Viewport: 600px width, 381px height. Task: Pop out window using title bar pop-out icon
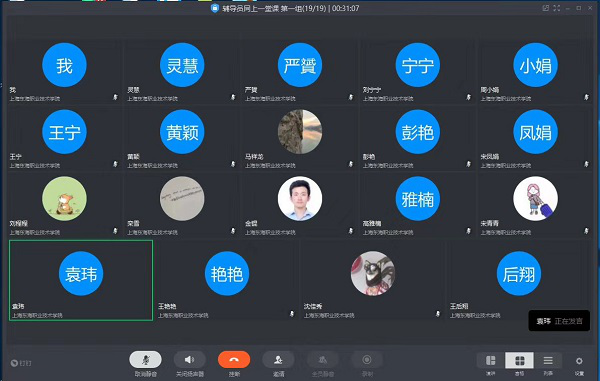pyautogui.click(x=546, y=8)
